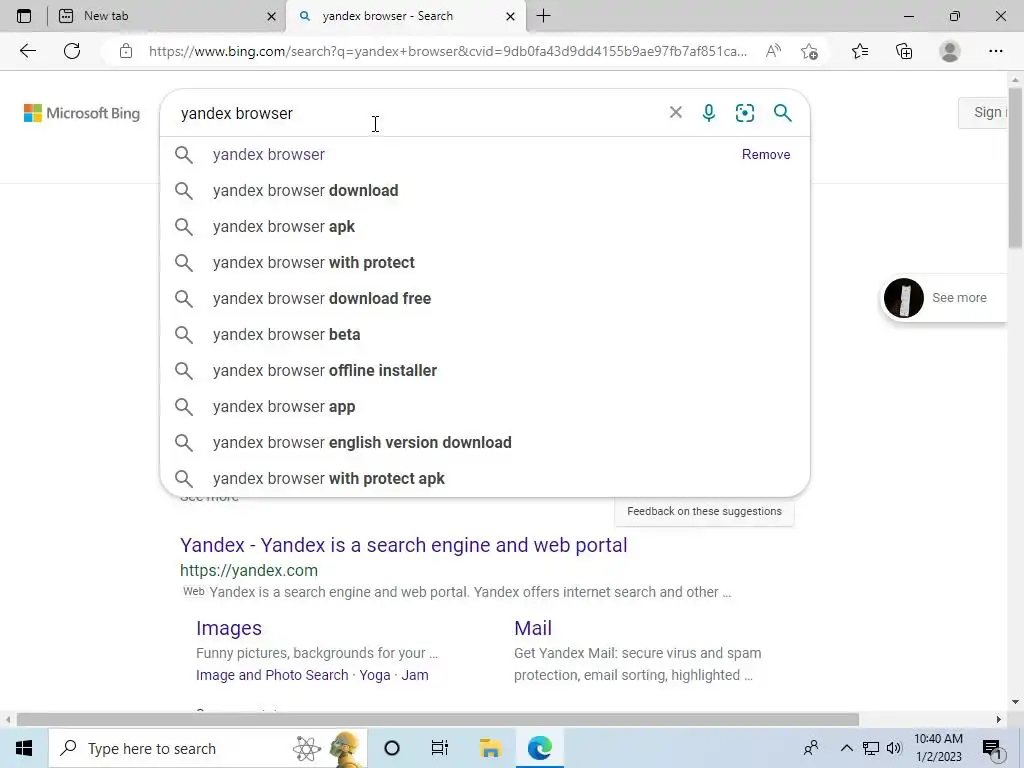Open Read aloud from address bar
The image size is (1024, 768).
pos(773,51)
